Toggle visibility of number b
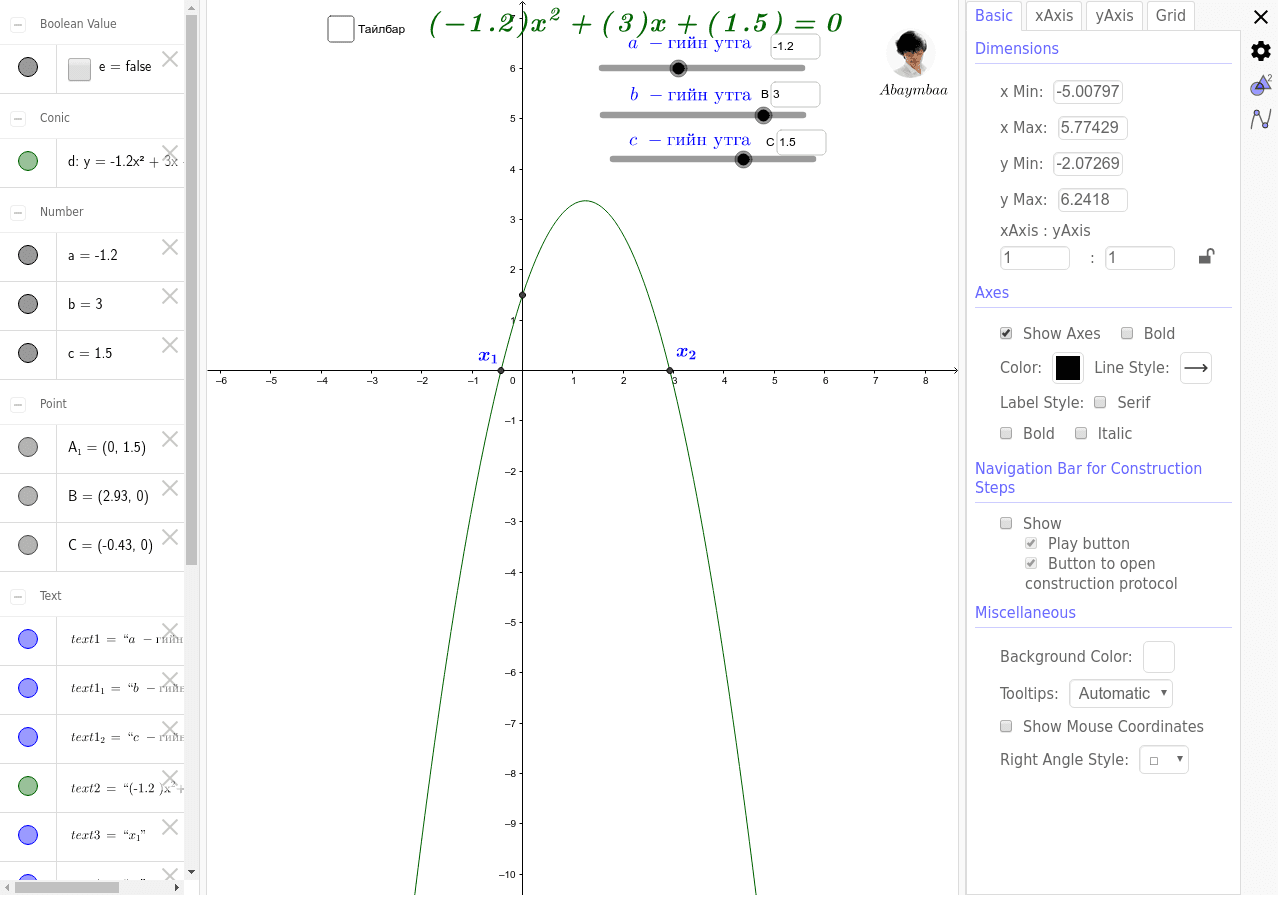 point(28,304)
